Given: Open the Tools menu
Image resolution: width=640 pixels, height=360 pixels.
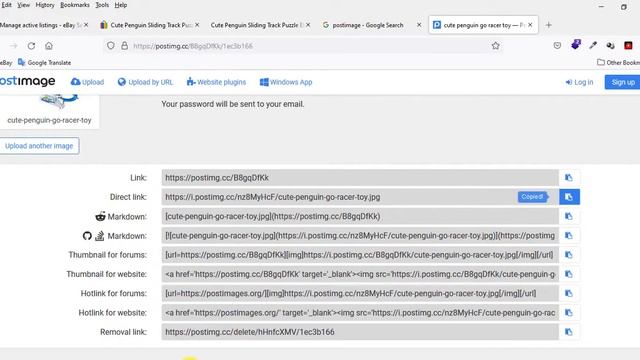Looking at the screenshot, I should click(x=102, y=5).
